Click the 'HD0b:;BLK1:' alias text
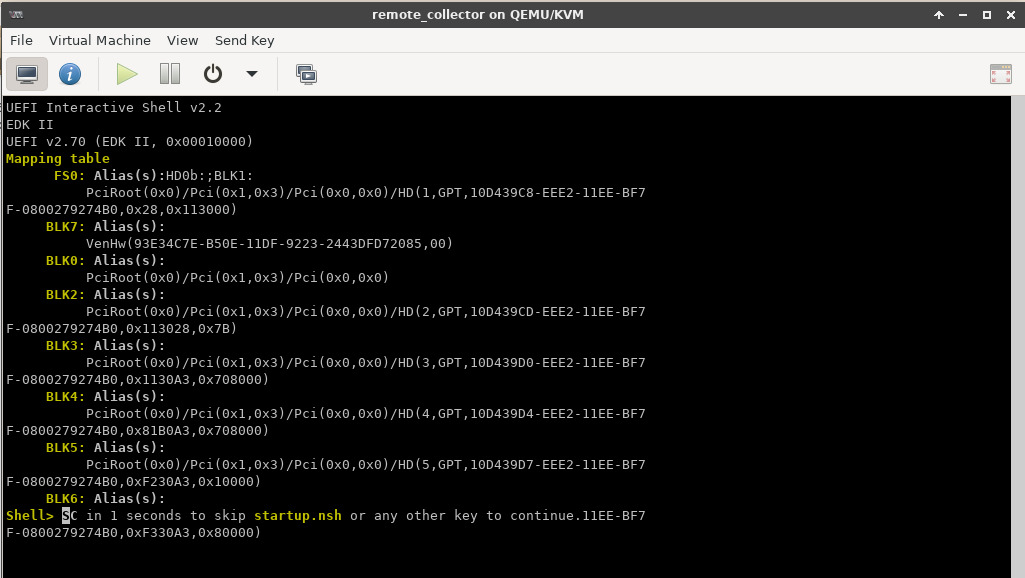The image size is (1025, 578). [209, 175]
